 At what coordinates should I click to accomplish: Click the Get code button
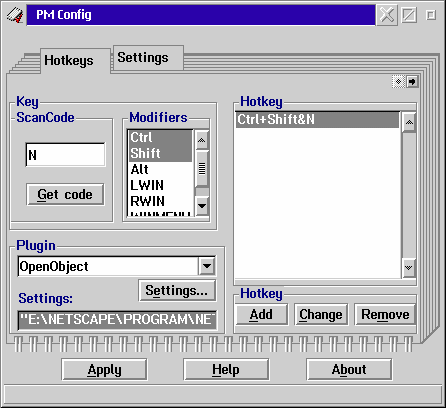click(65, 194)
